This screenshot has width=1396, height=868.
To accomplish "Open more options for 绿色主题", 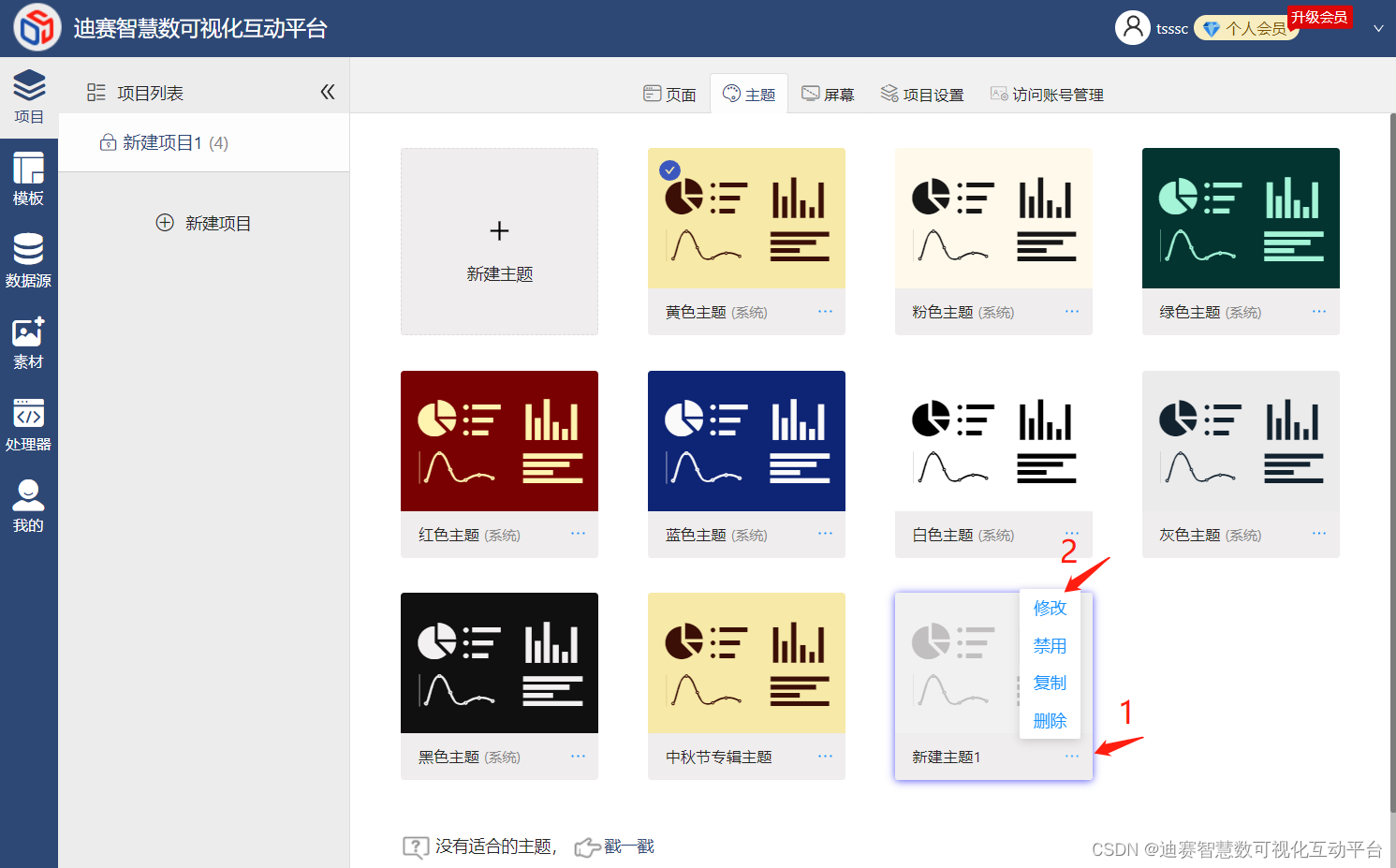I will click(x=1319, y=311).
